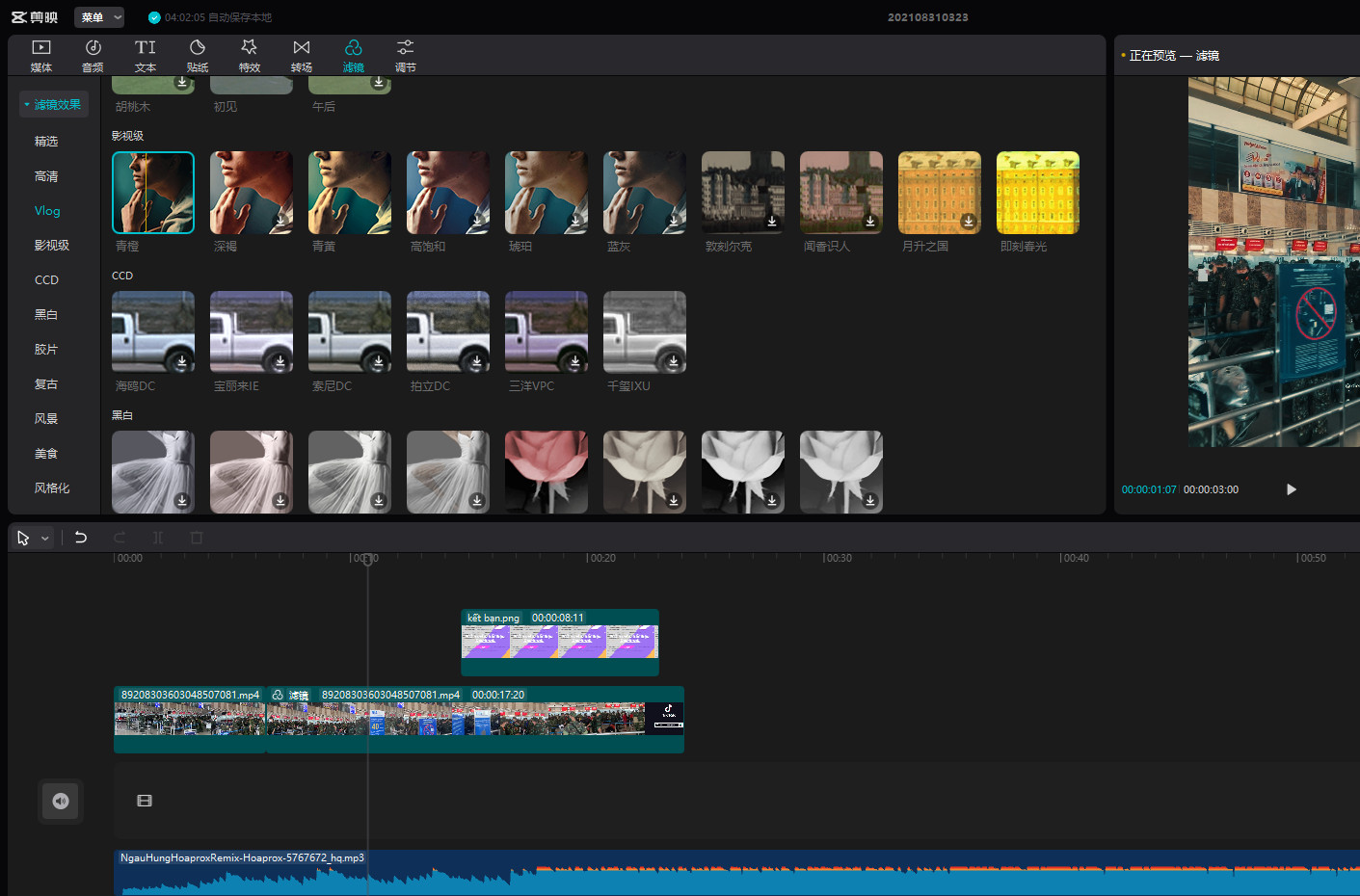1360x896 pixels.
Task: Download the 三洋VPC filter
Action: click(575, 360)
